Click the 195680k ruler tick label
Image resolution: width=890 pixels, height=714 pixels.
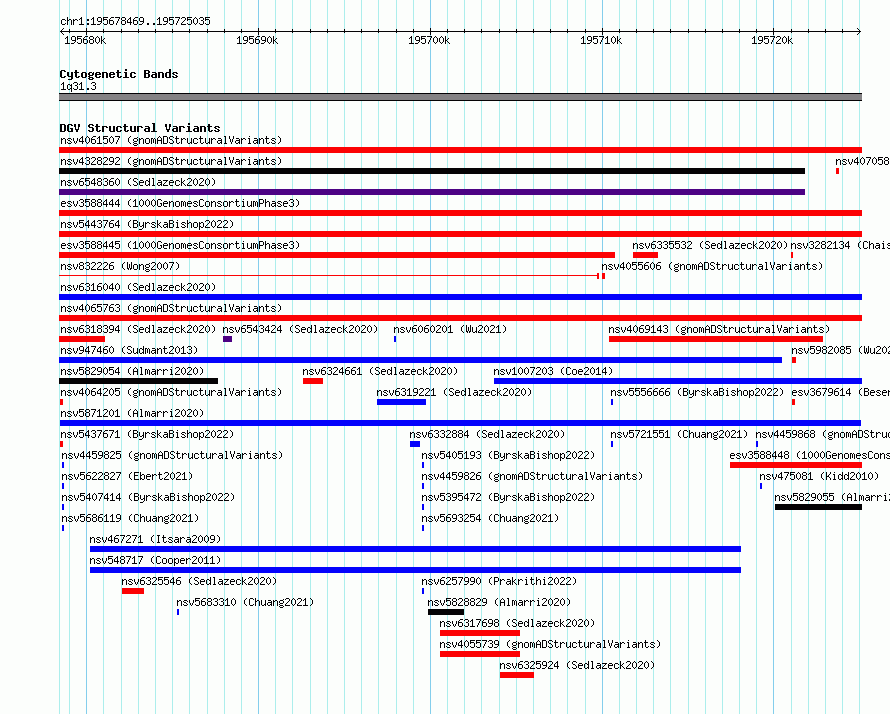[x=85, y=40]
